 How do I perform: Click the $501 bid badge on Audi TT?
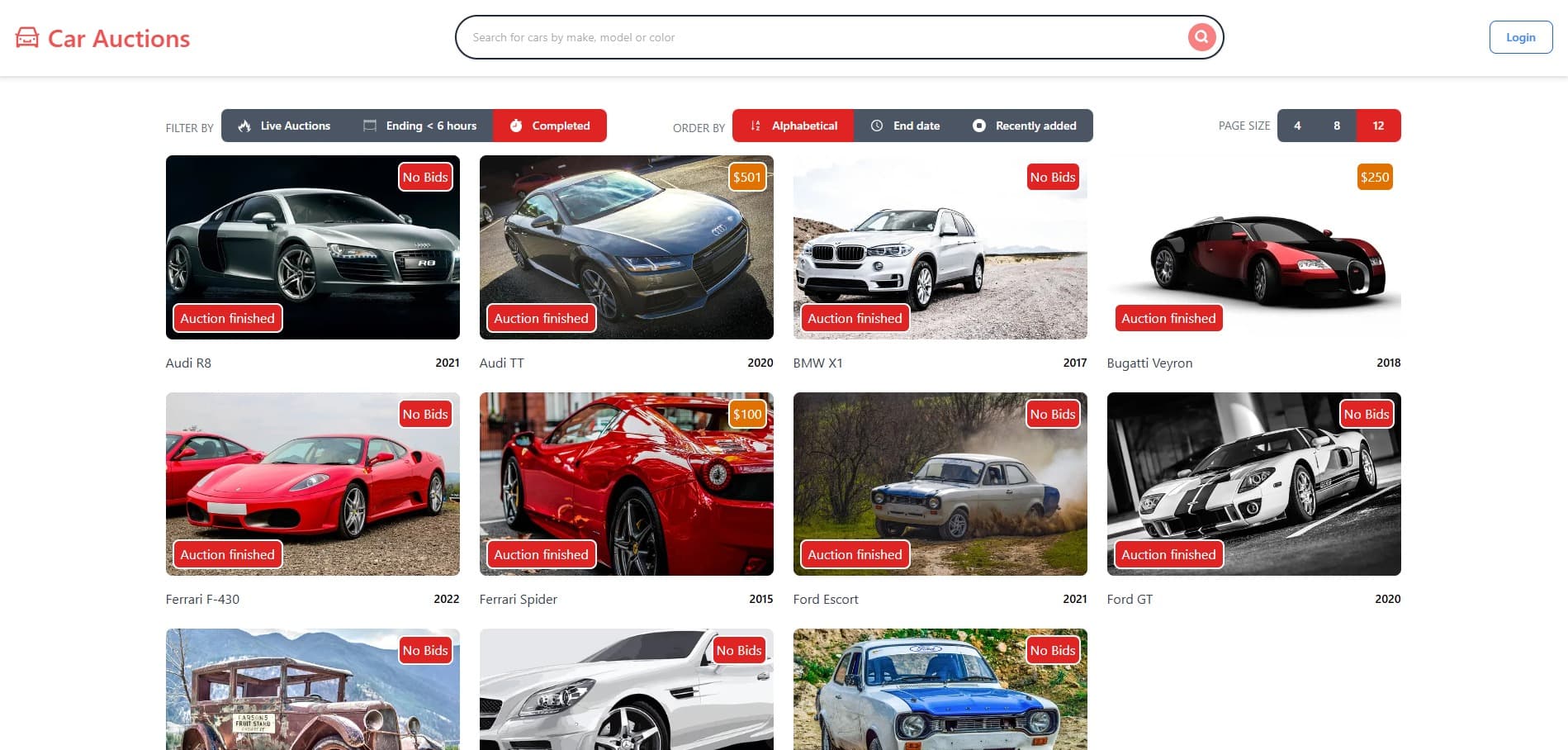coord(747,177)
